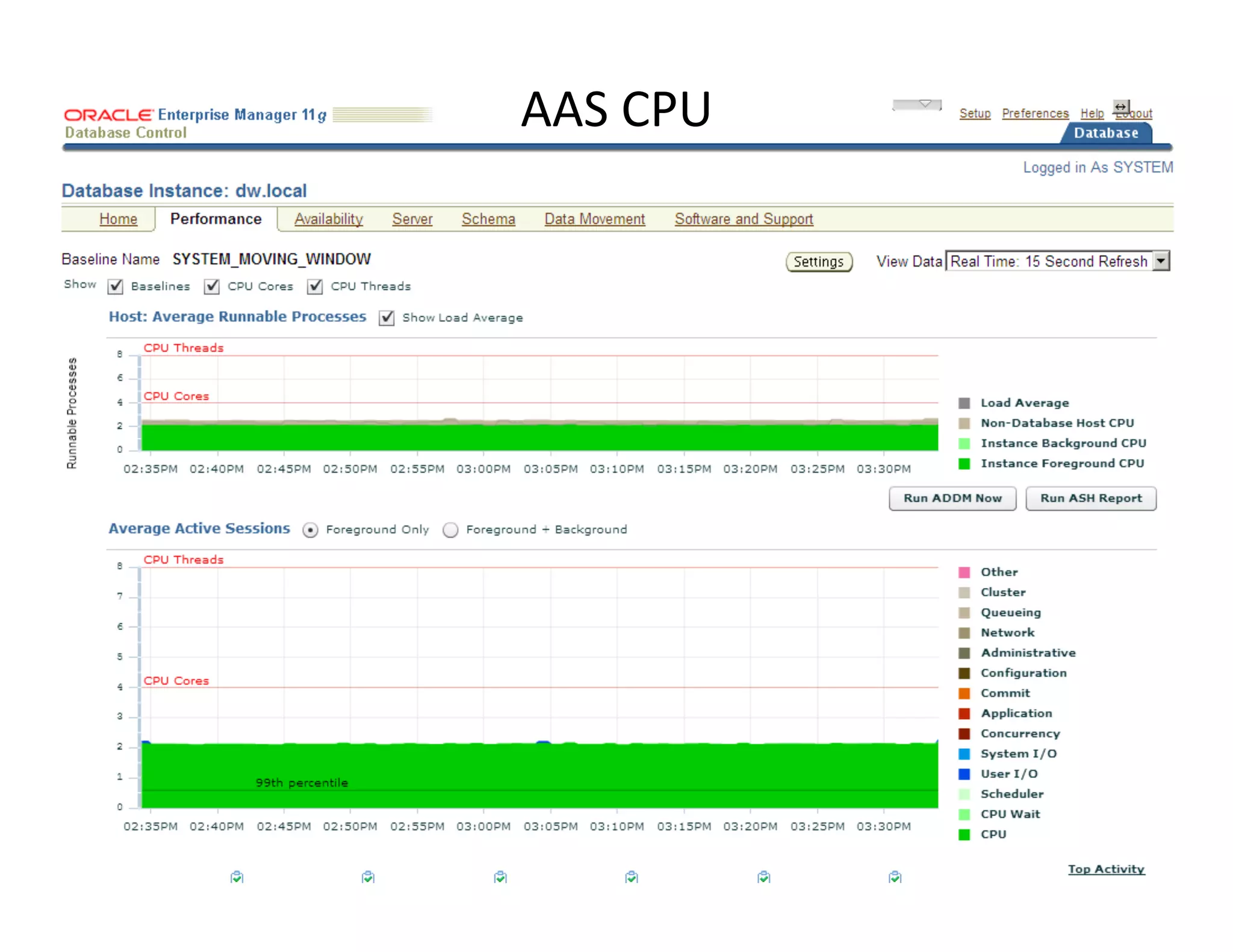Viewport: 1233px width, 952px height.
Task: Click the Cluster legend swatch
Action: (964, 592)
